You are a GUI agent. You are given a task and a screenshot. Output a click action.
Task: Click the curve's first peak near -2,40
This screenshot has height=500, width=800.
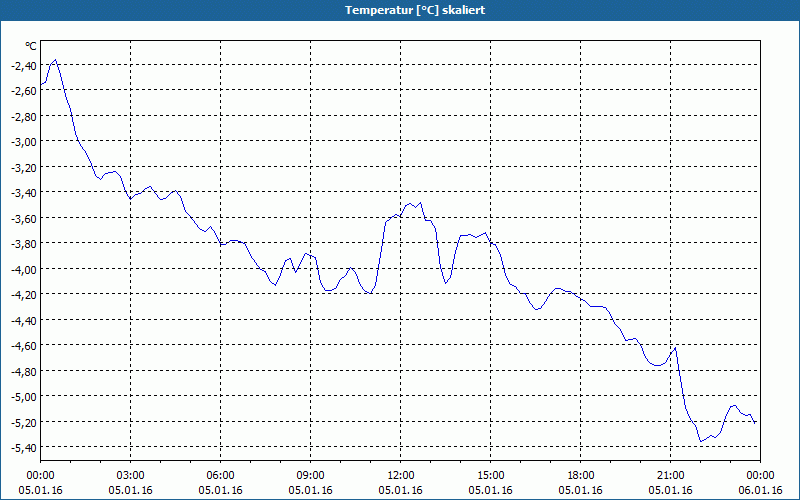[56, 60]
